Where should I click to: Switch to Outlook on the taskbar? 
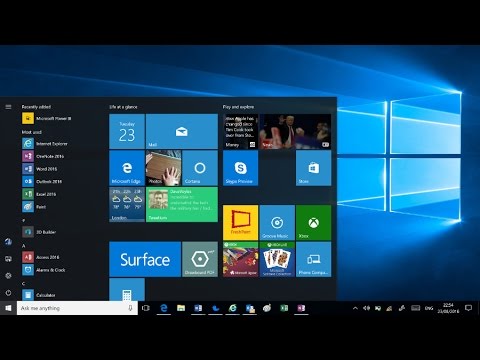(250, 308)
